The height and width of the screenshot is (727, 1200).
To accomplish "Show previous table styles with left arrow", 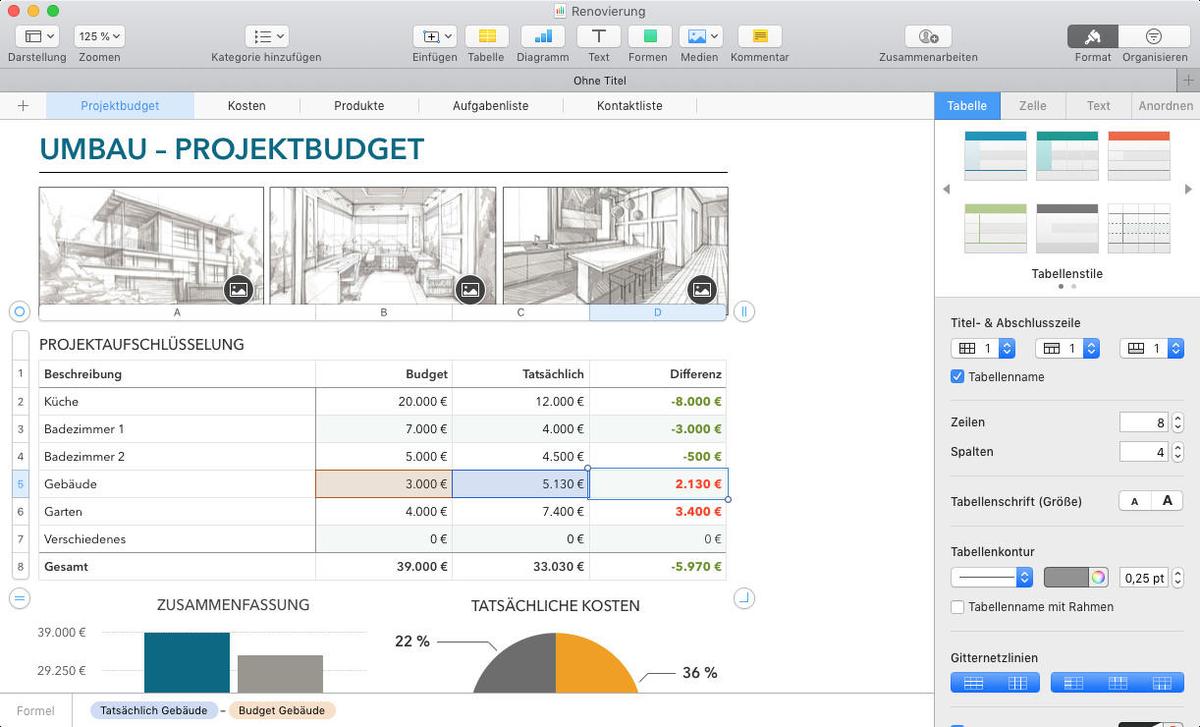I will click(947, 189).
